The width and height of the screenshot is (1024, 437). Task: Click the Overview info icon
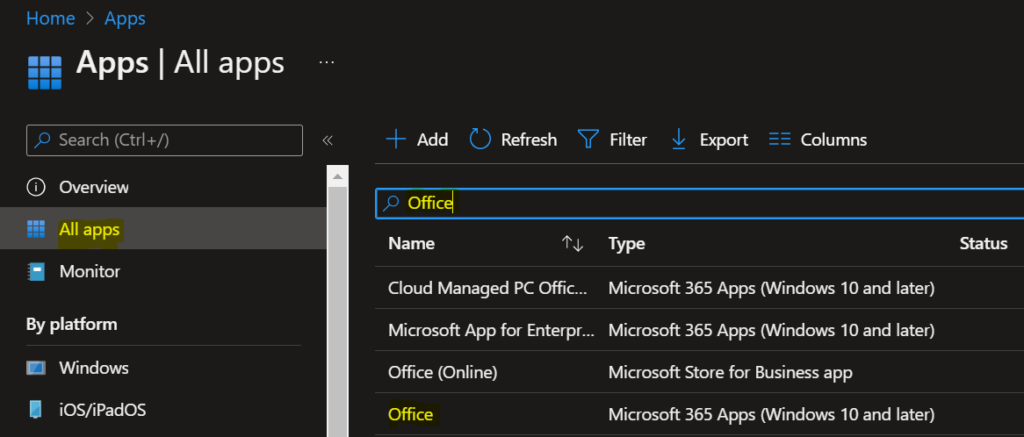click(x=36, y=187)
